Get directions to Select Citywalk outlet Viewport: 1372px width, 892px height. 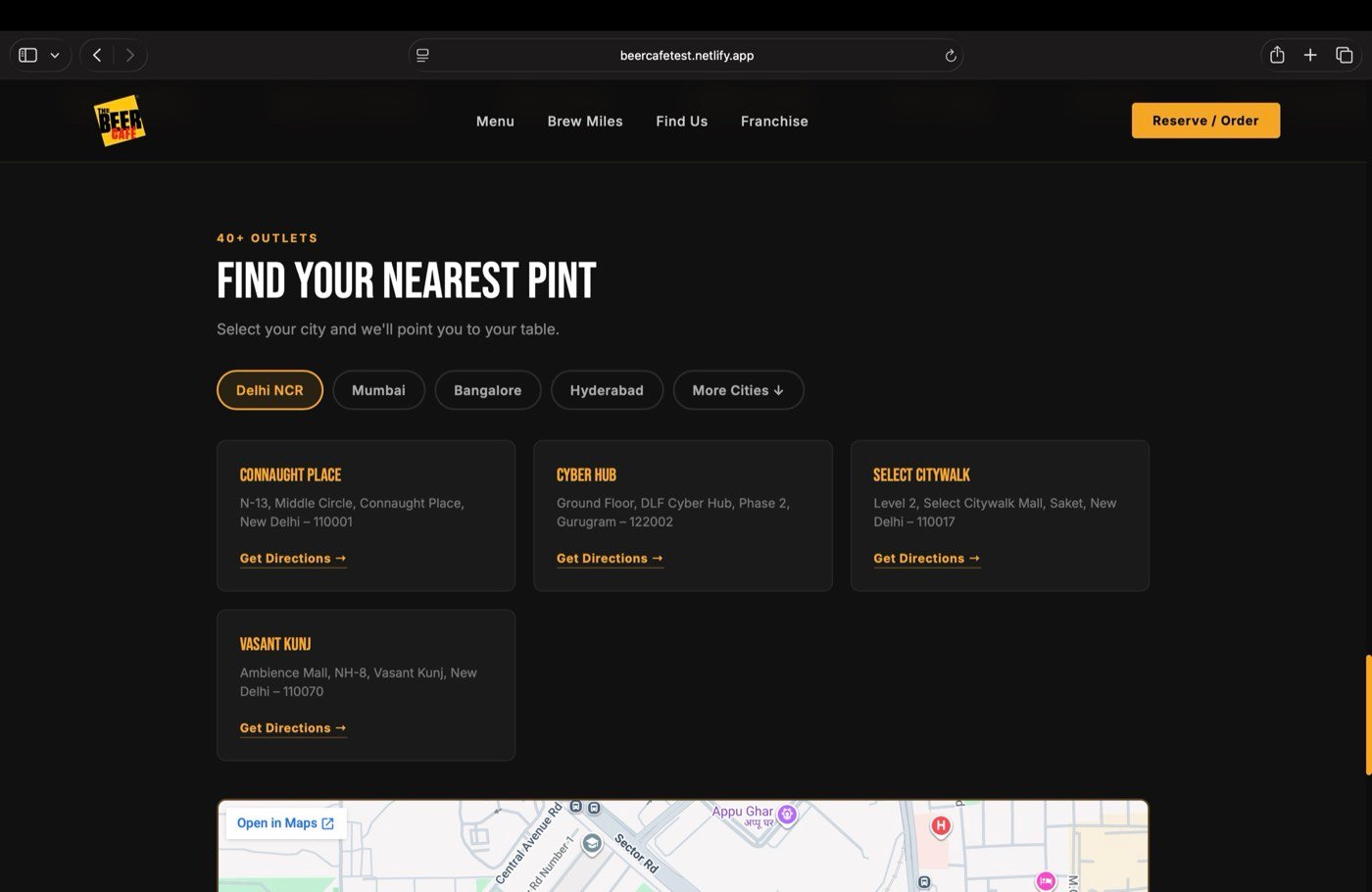(926, 559)
